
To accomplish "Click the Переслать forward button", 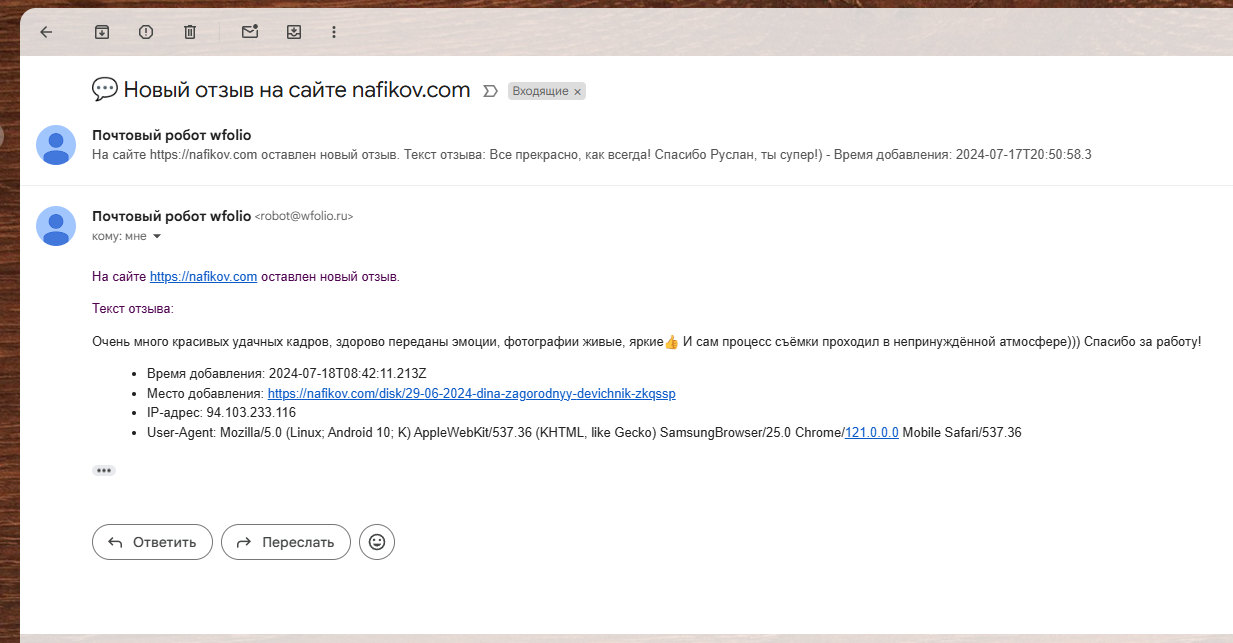I will point(286,541).
